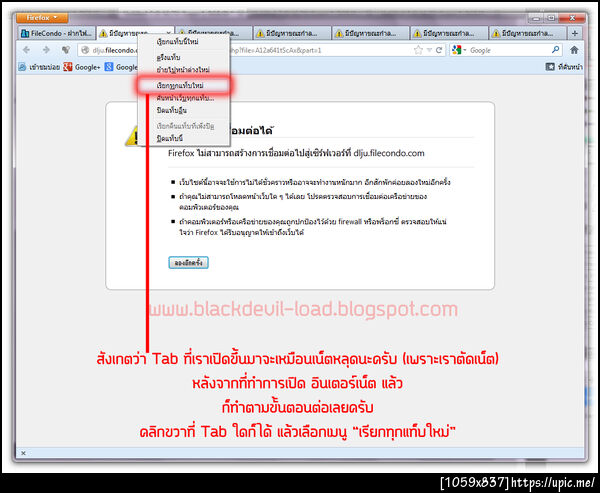
Task: Open the ที่คั่นหน้า bookmarks menu
Action: tap(564, 67)
